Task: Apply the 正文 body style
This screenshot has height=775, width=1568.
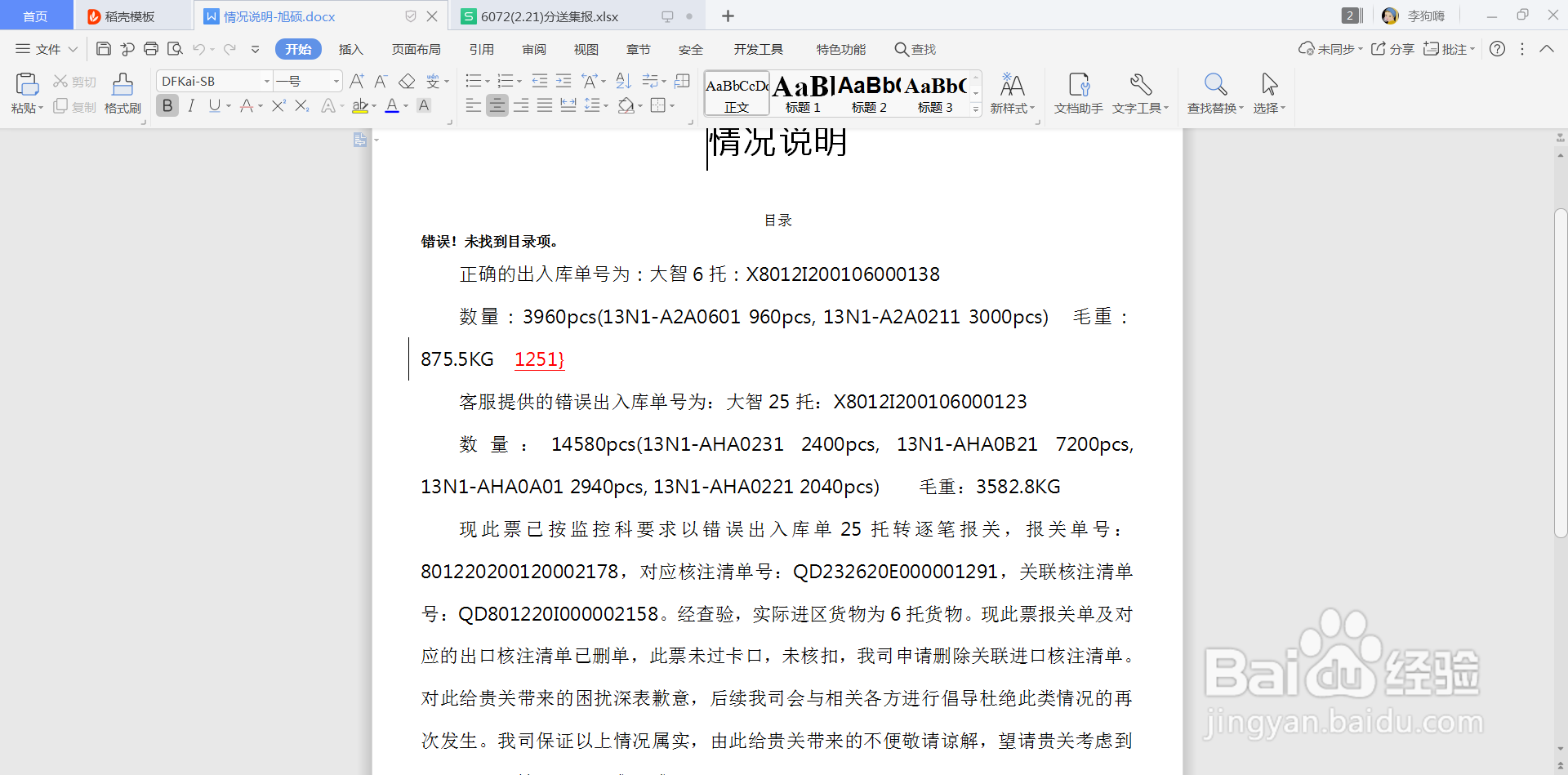Action: click(x=737, y=93)
